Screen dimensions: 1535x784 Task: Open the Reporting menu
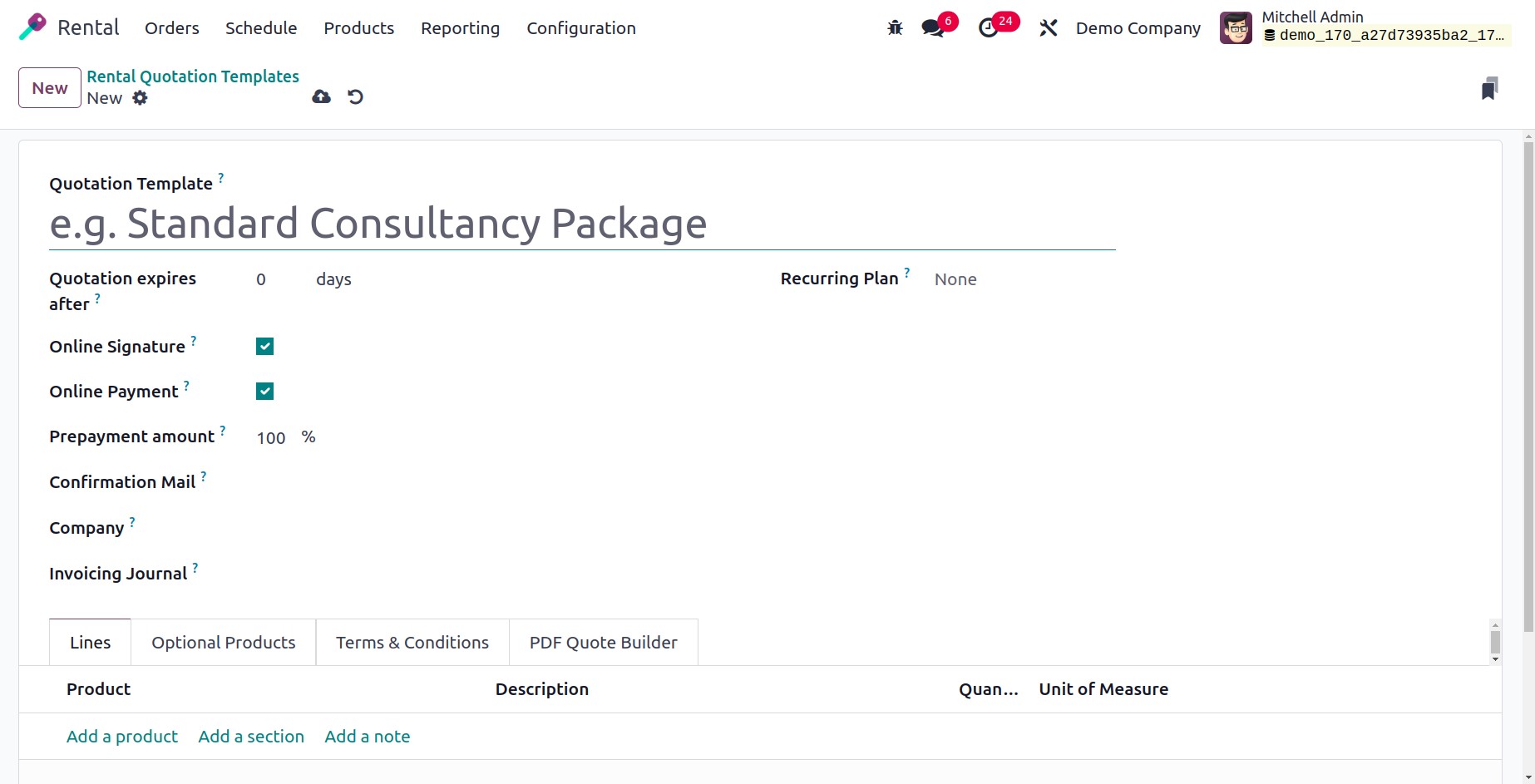460,28
